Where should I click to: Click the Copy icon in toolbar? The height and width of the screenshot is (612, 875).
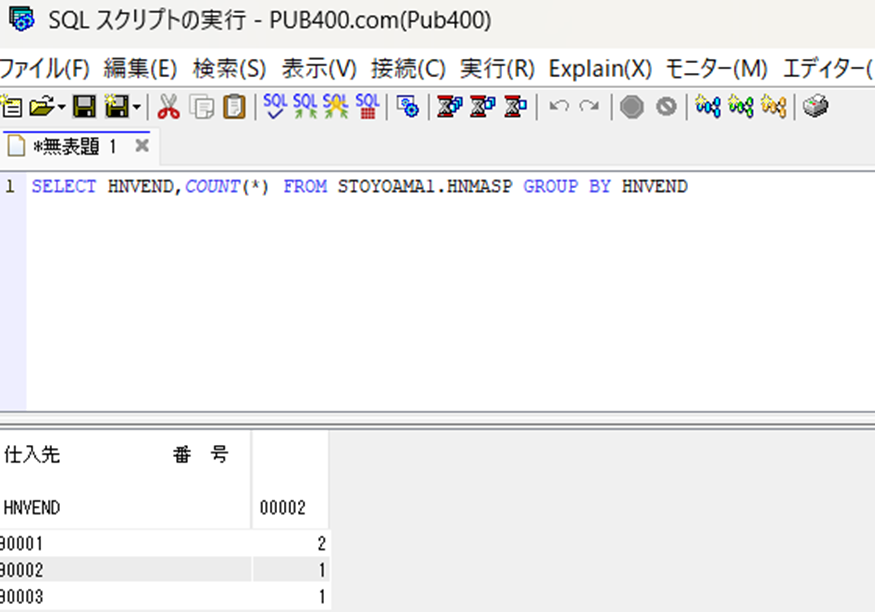[201, 107]
